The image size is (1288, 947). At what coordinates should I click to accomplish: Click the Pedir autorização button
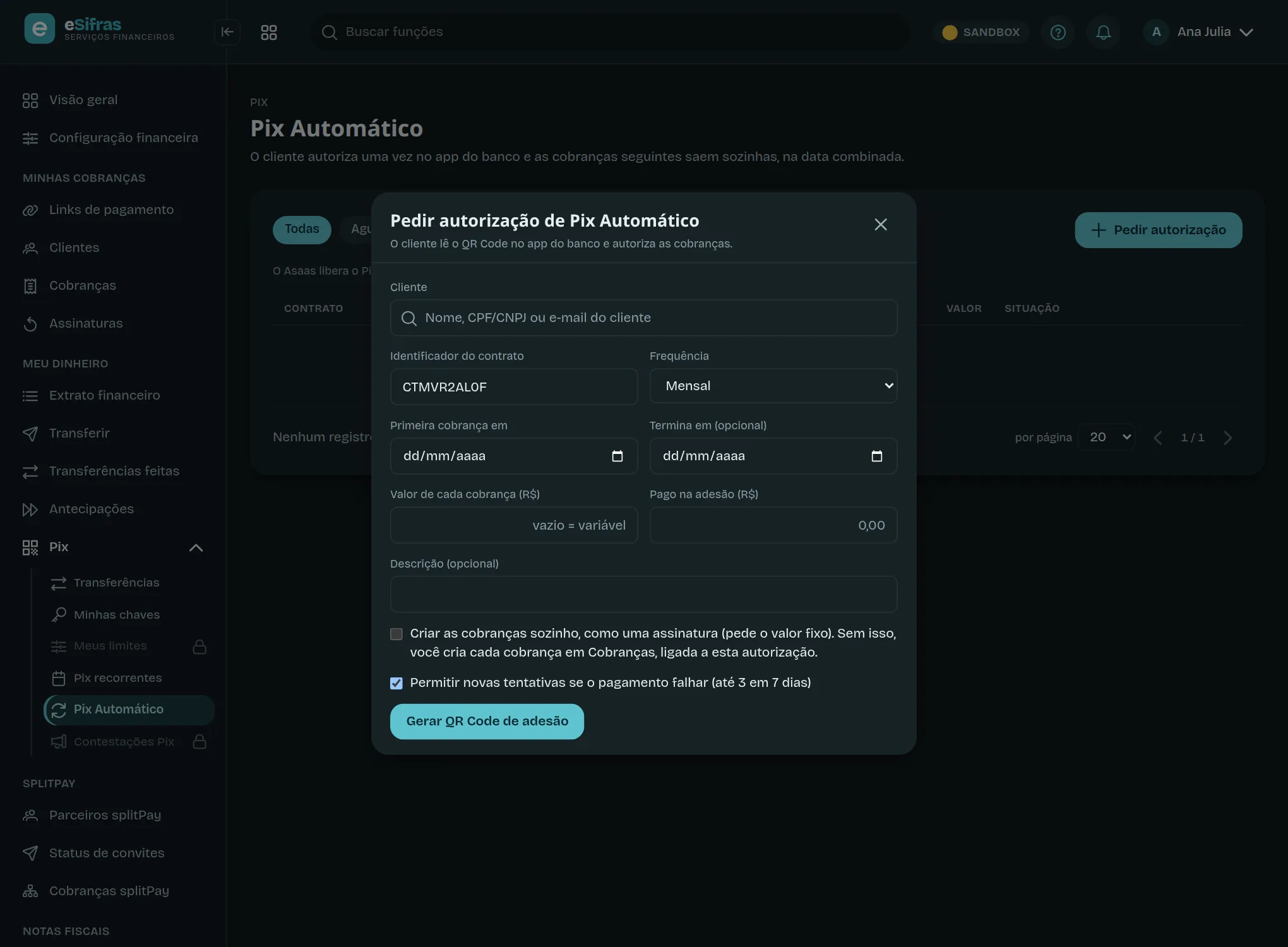click(x=1159, y=230)
